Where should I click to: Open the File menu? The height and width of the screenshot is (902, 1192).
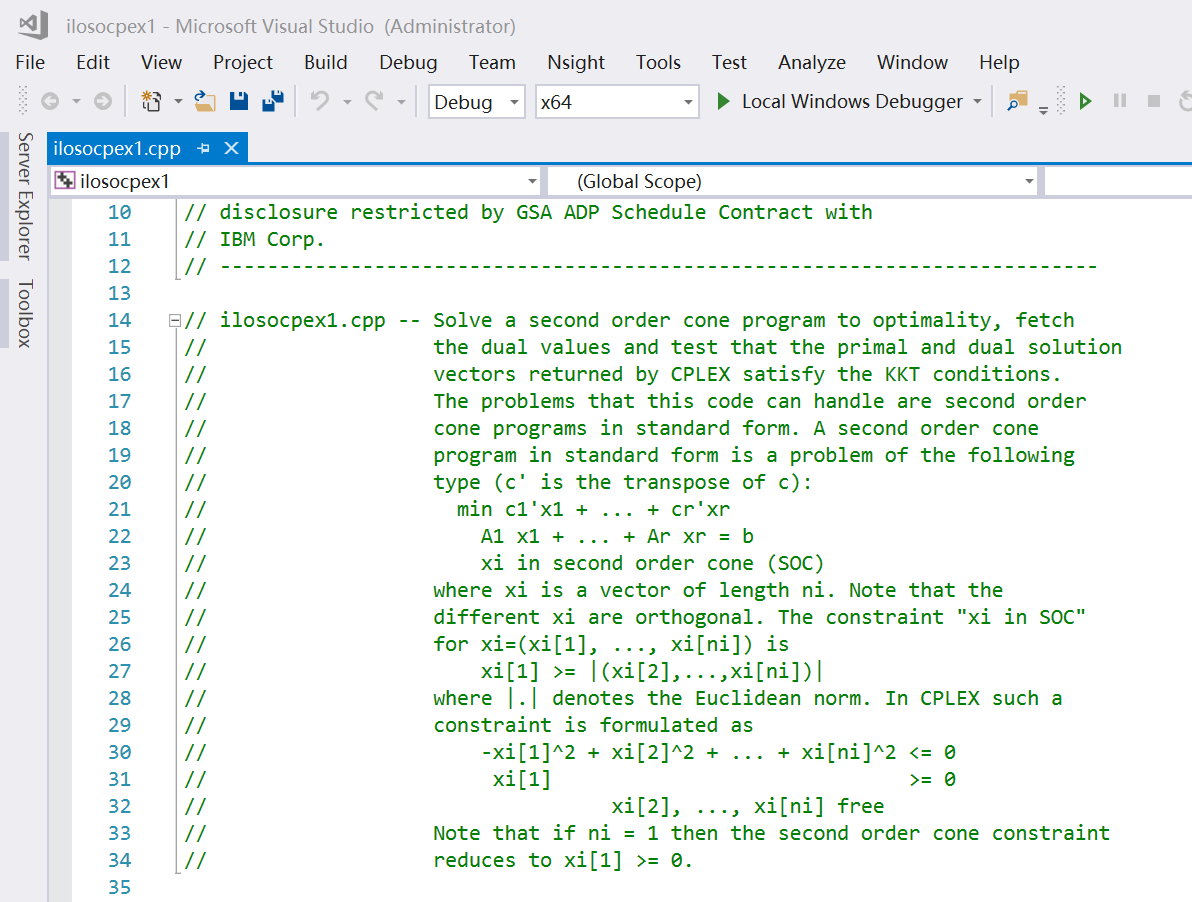pyautogui.click(x=30, y=62)
